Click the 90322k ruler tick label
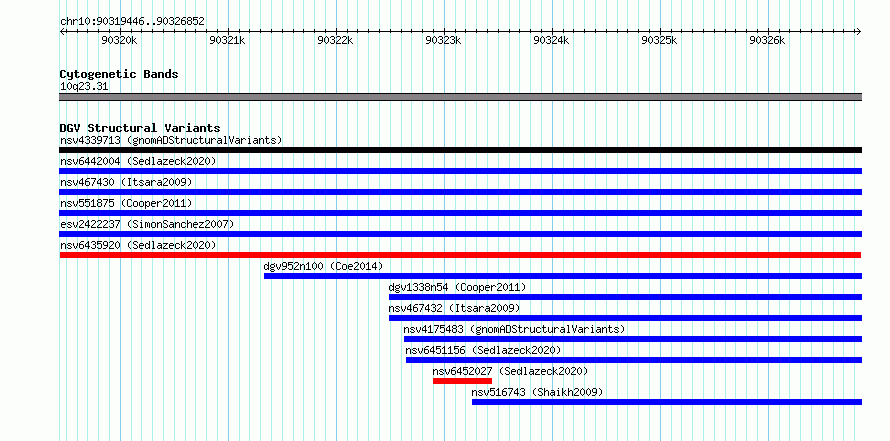 [335, 40]
